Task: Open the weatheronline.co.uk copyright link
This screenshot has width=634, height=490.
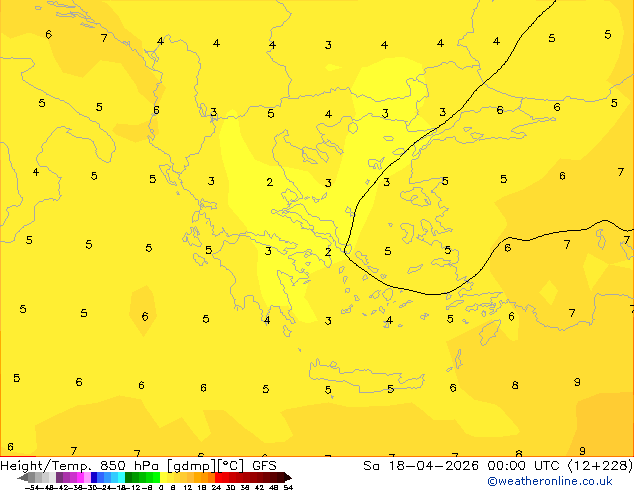Action: click(549, 481)
